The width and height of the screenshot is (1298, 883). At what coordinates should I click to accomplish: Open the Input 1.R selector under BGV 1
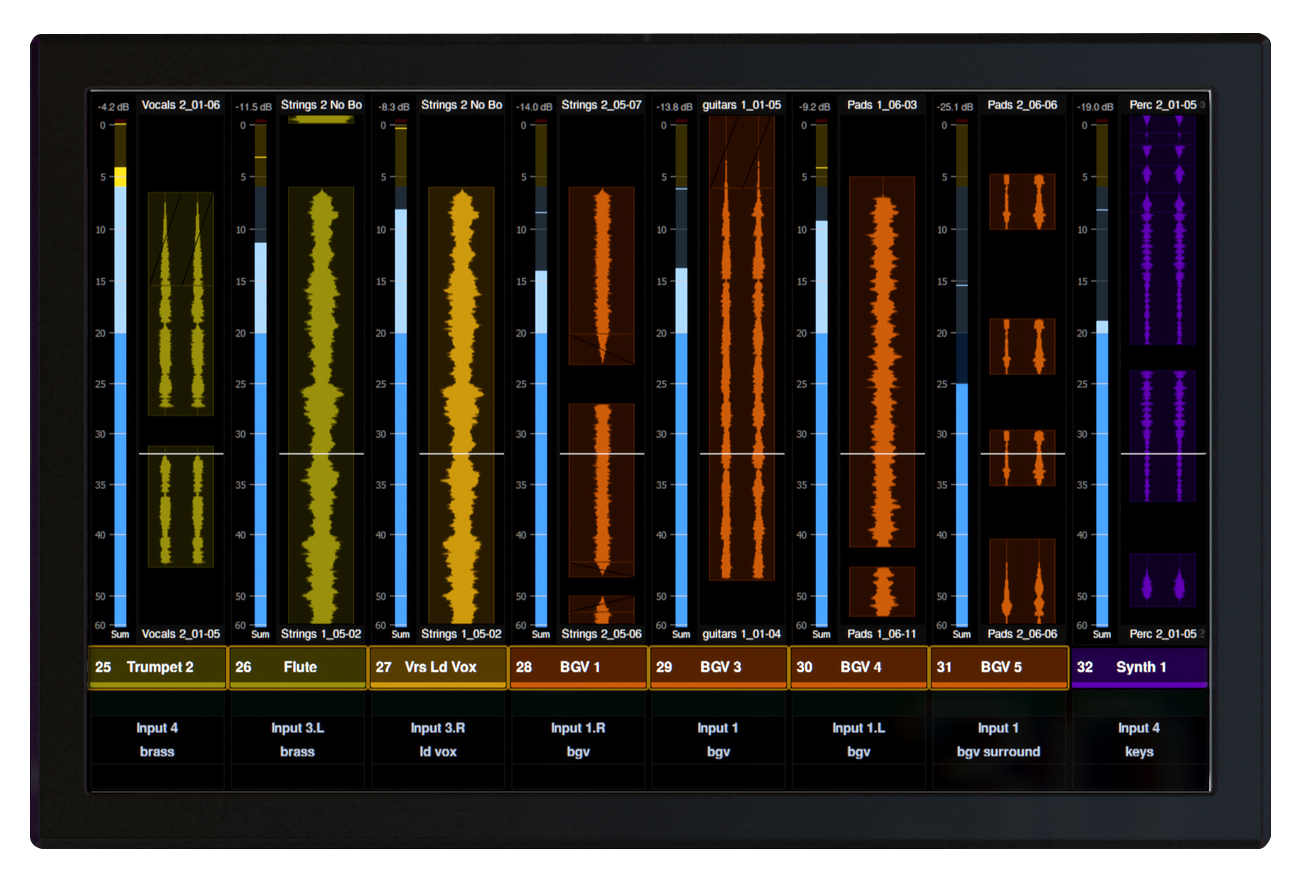578,728
